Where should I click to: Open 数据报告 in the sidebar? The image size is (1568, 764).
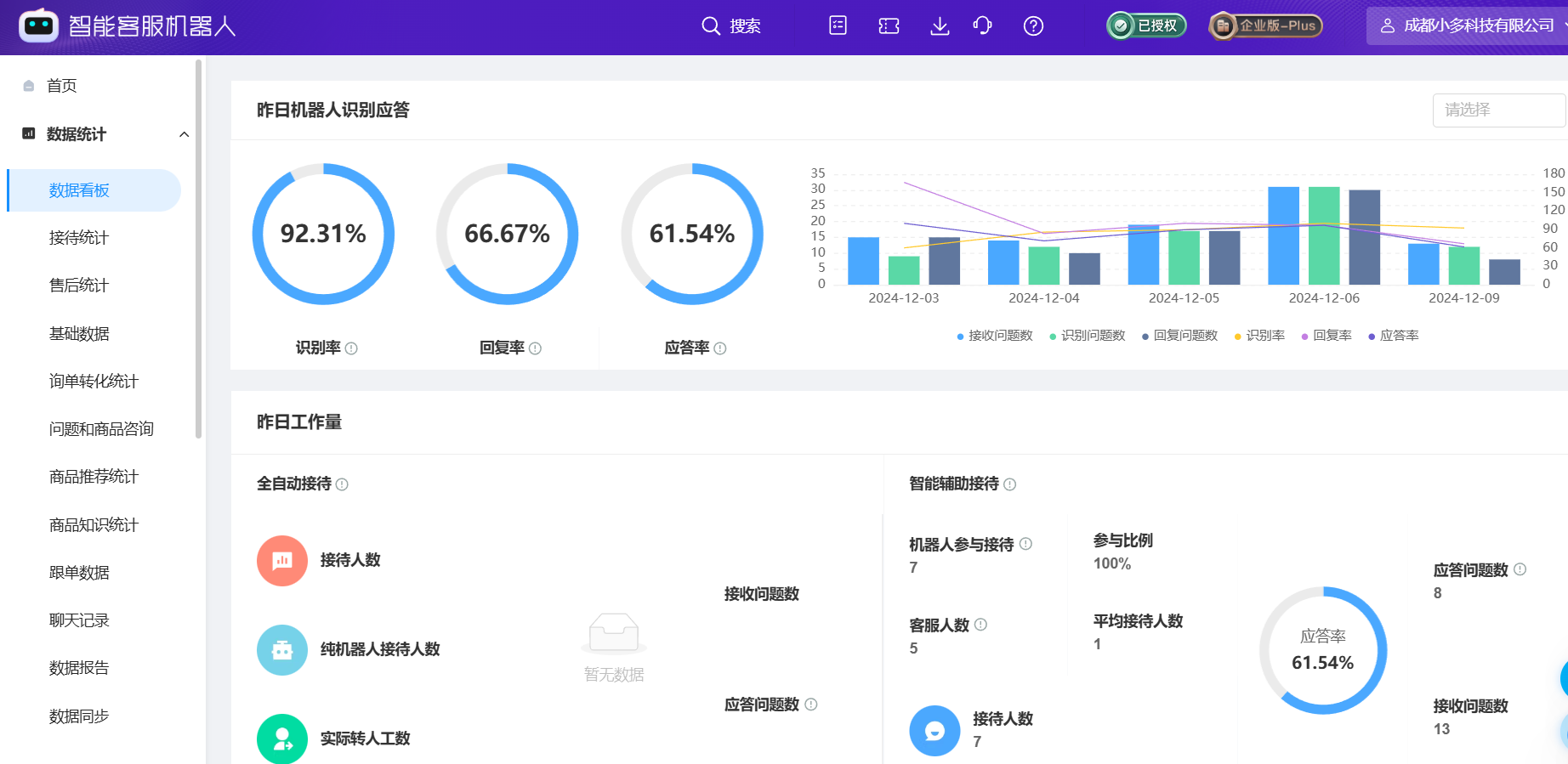click(x=79, y=668)
